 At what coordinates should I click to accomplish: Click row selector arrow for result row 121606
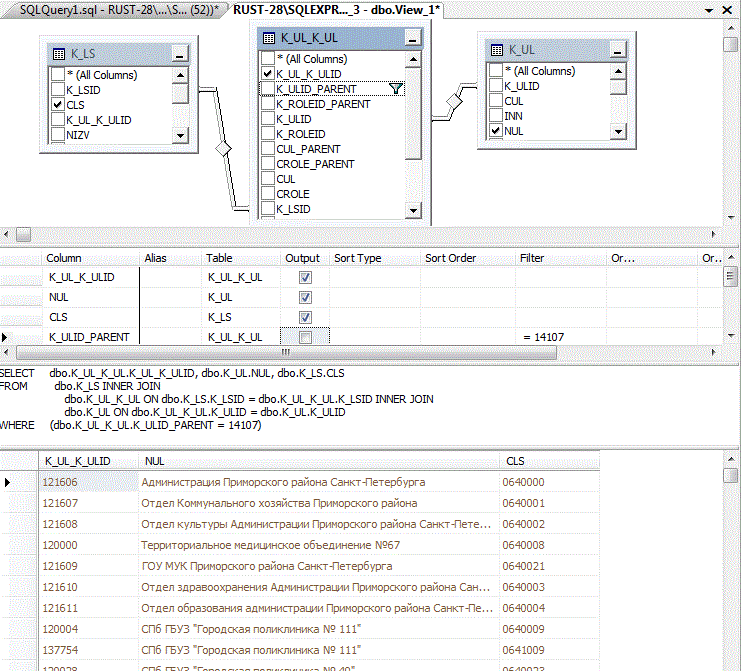pos(7,482)
